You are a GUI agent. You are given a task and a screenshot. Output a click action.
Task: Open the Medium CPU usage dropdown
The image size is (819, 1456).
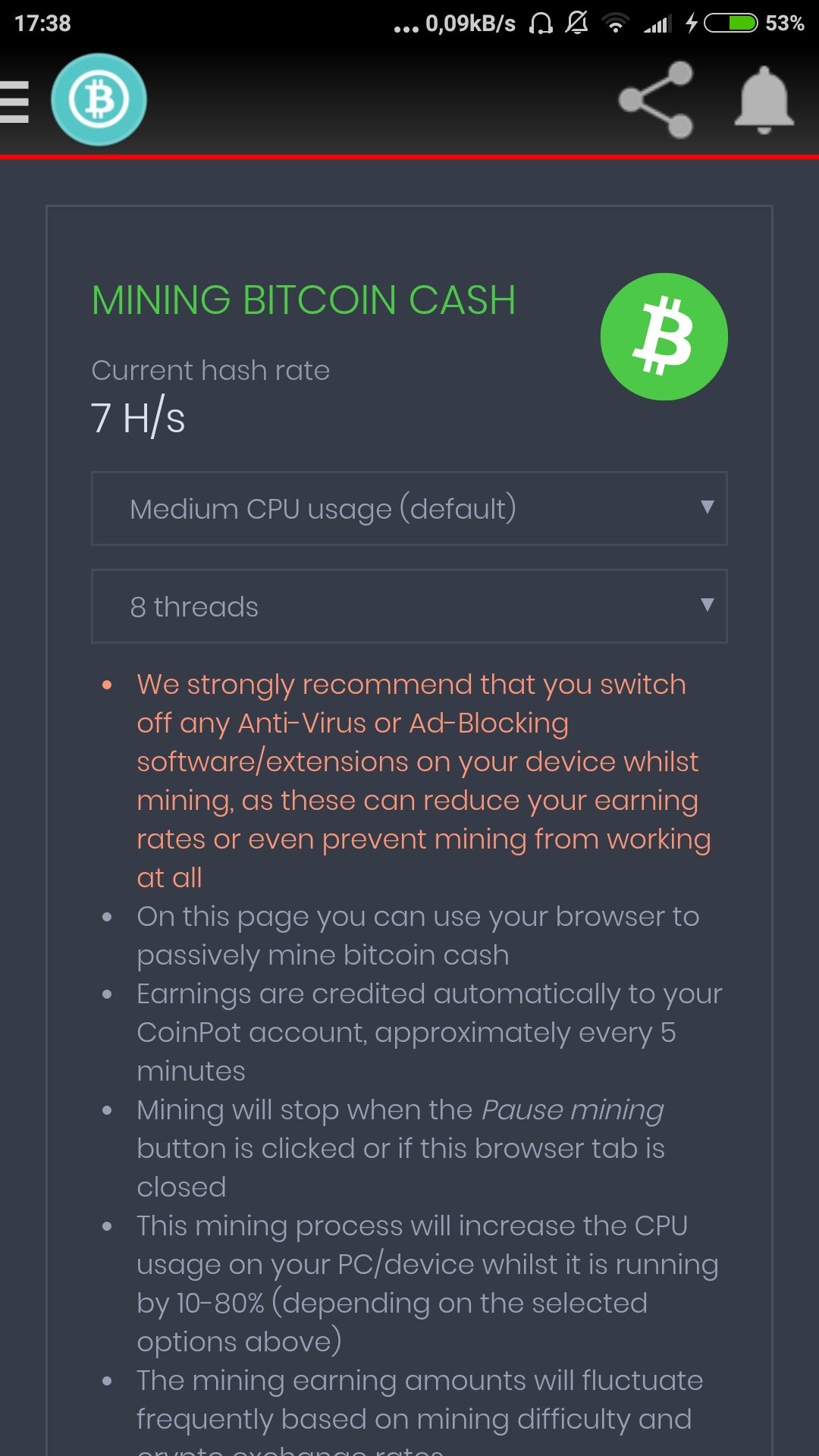(x=409, y=508)
